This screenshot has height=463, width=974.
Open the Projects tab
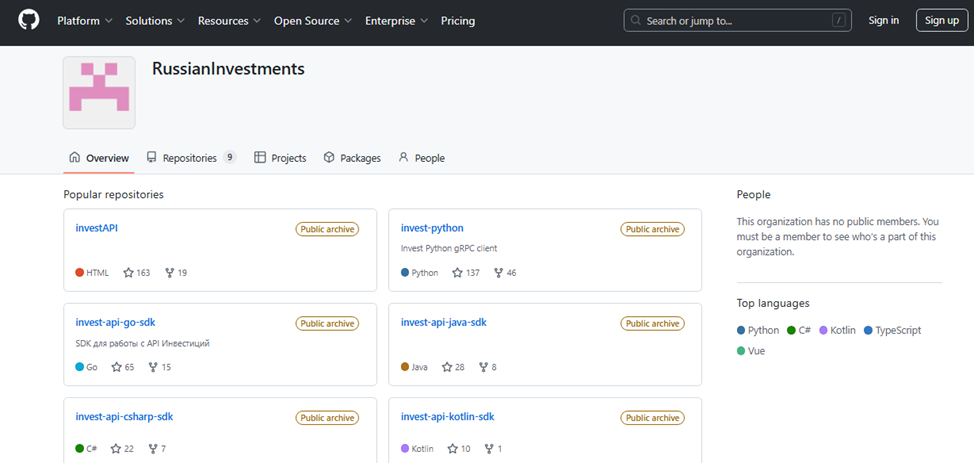pyautogui.click(x=280, y=158)
